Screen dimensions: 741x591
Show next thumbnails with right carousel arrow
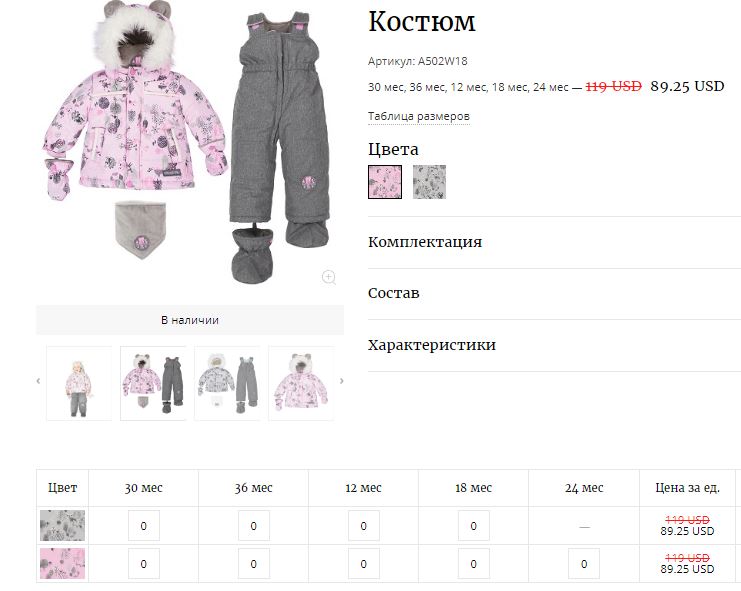tap(342, 381)
